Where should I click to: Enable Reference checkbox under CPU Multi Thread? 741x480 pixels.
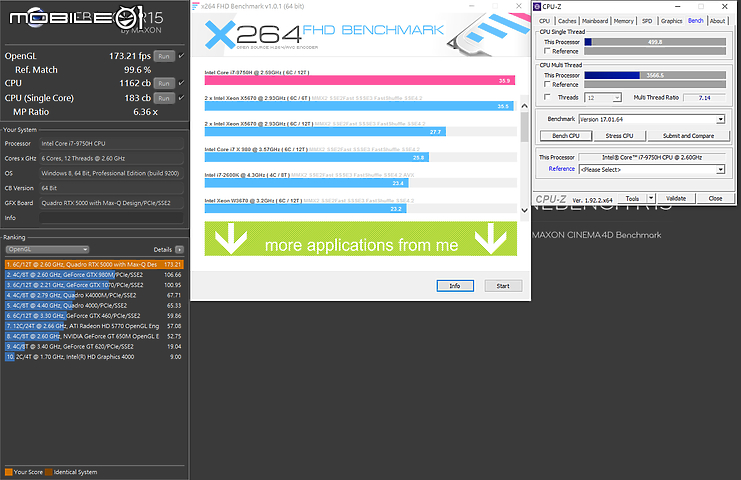[547, 84]
